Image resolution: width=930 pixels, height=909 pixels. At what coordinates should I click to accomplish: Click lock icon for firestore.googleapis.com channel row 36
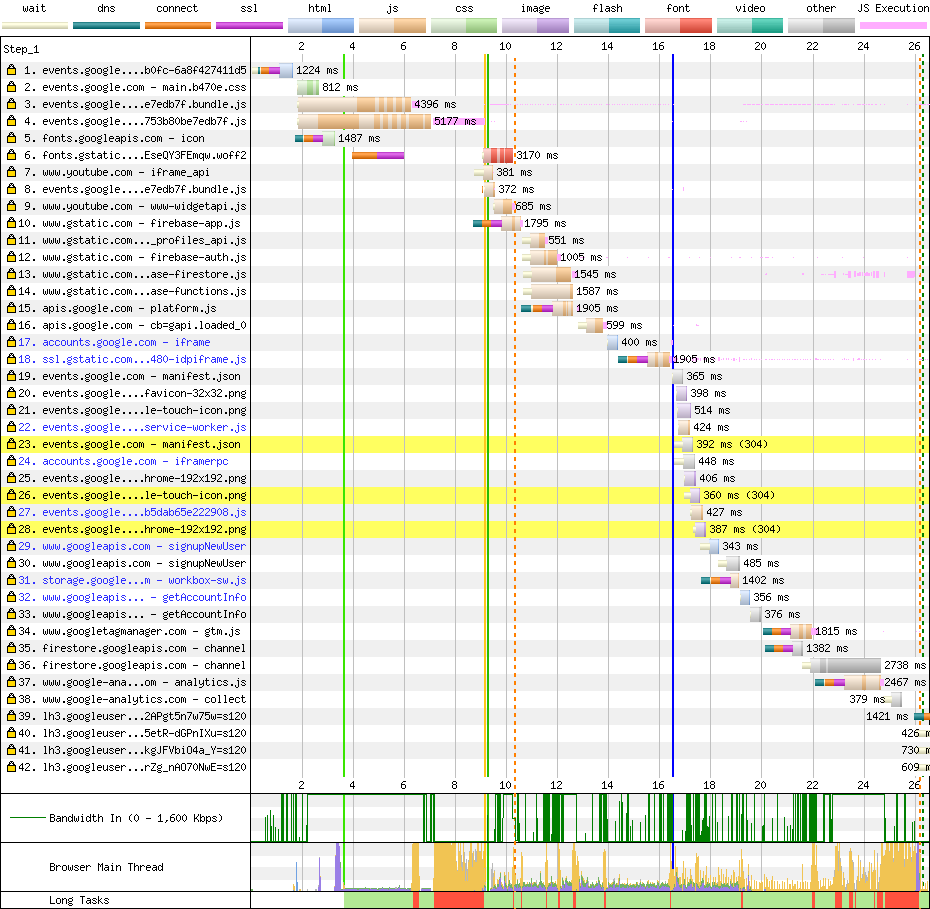click(x=12, y=665)
